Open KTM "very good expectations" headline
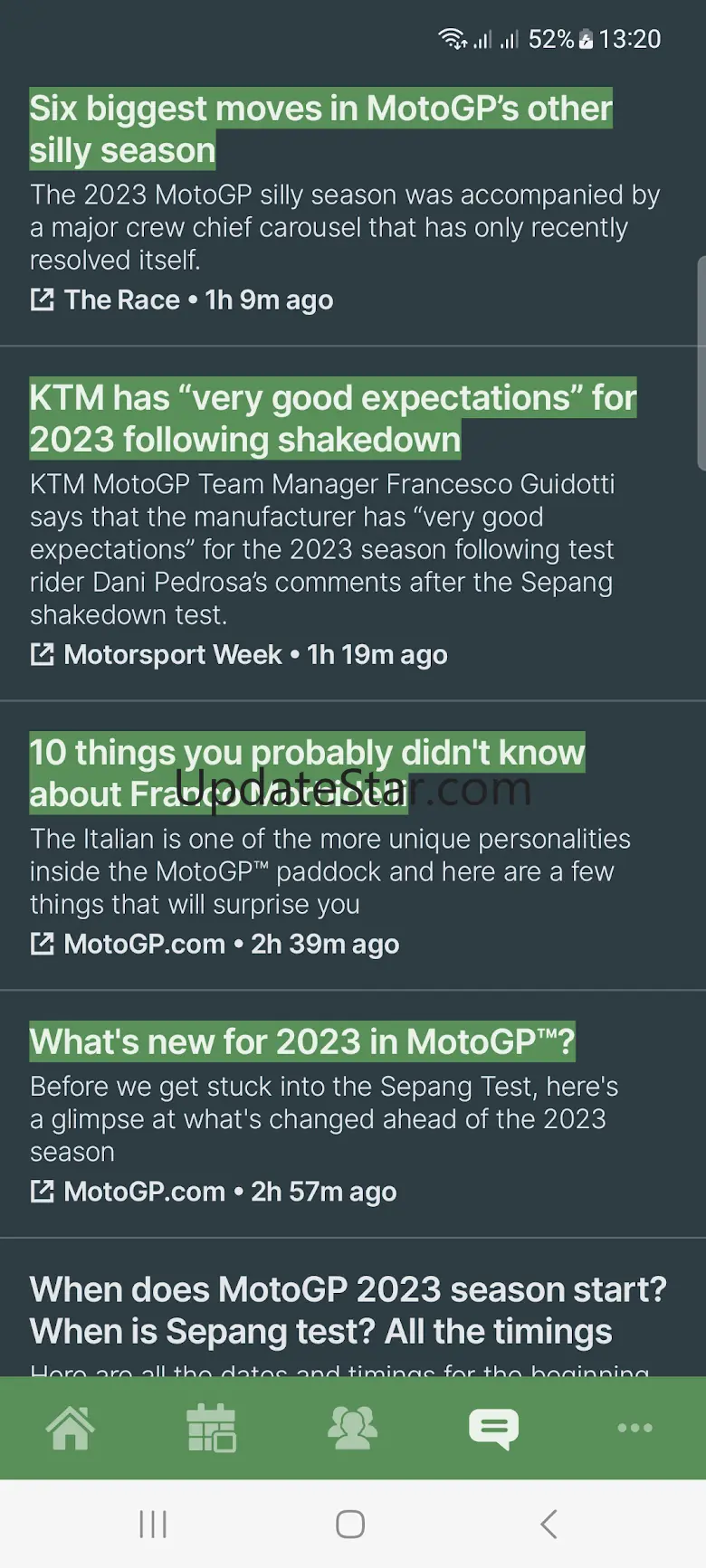Viewport: 706px width, 1568px height. 332,418
